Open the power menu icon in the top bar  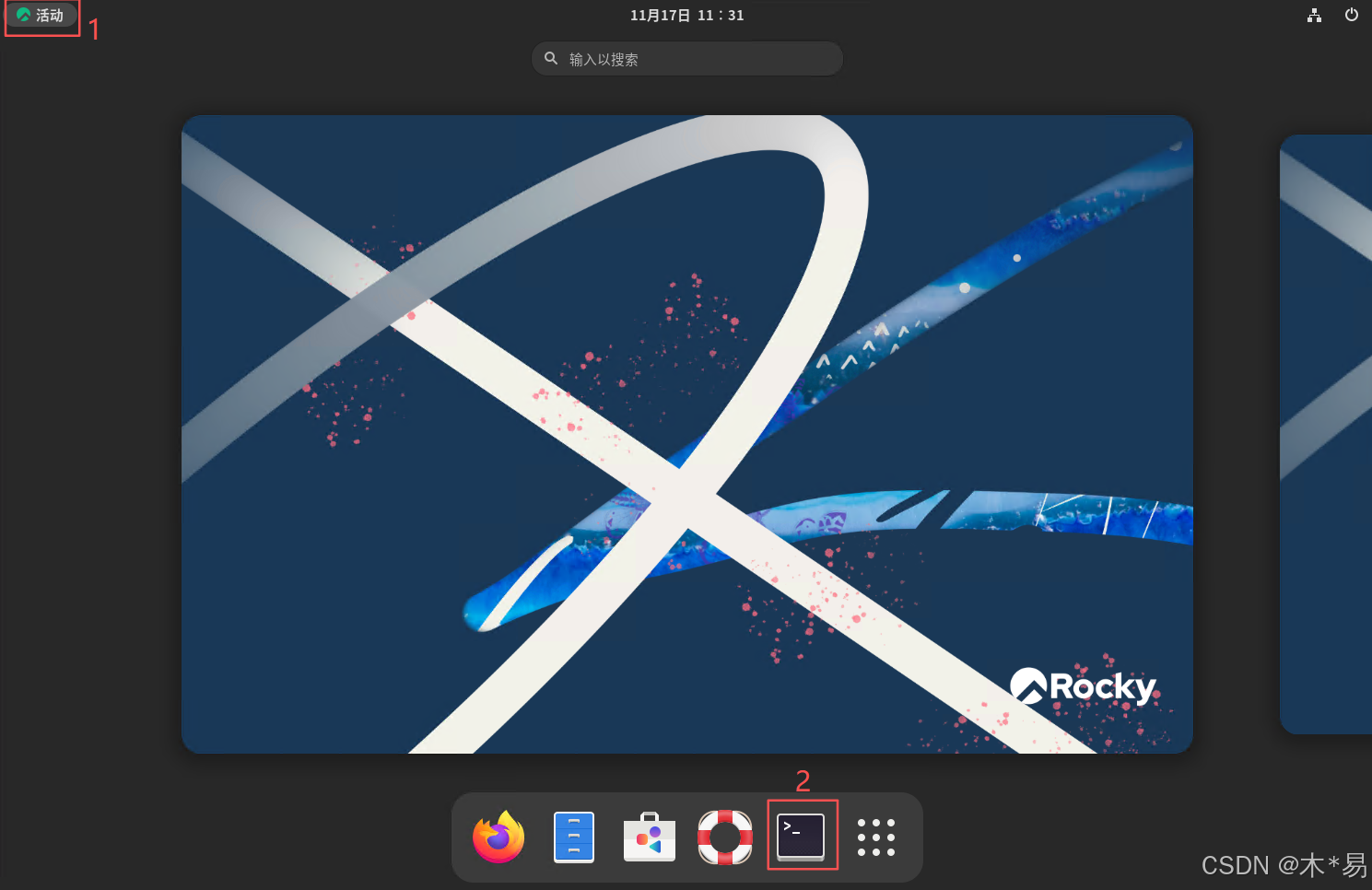pyautogui.click(x=1352, y=15)
